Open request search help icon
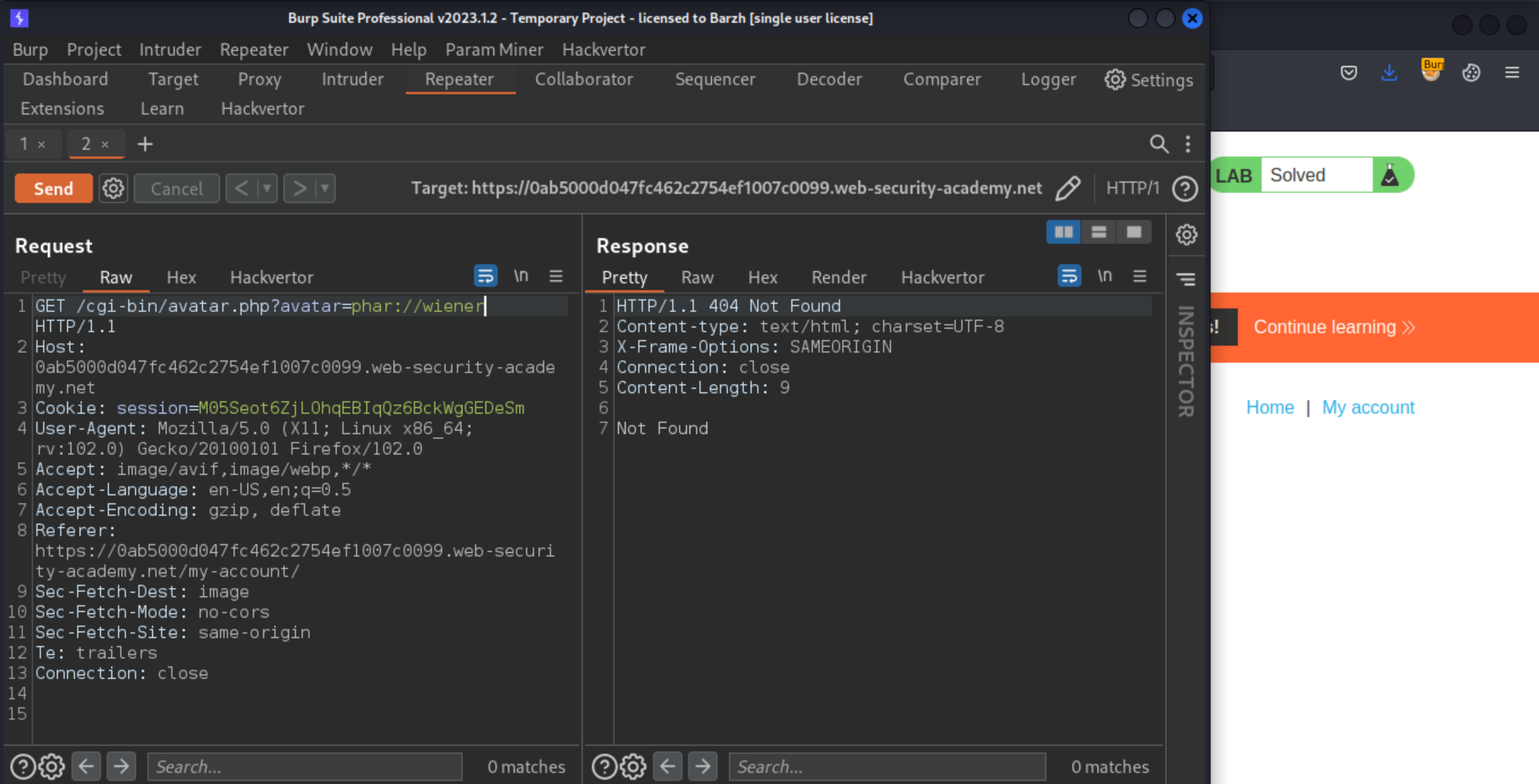The image size is (1539, 784). pyautogui.click(x=23, y=766)
